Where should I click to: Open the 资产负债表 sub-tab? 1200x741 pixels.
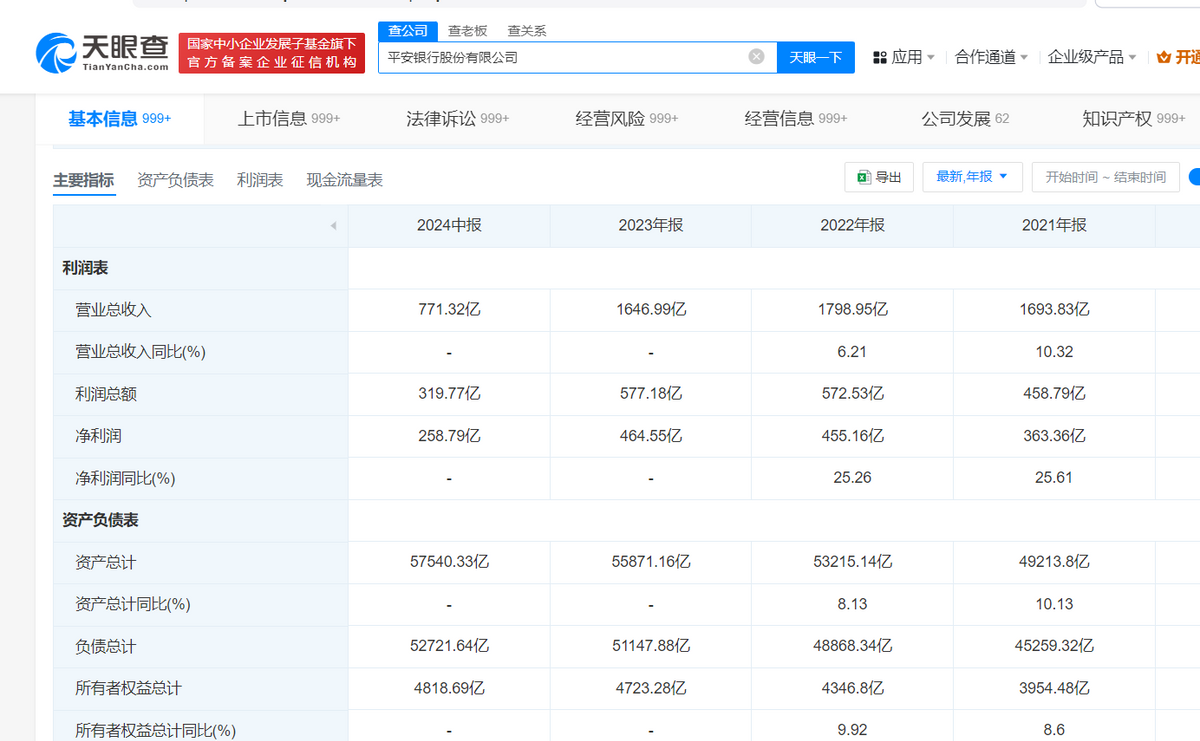pos(175,180)
